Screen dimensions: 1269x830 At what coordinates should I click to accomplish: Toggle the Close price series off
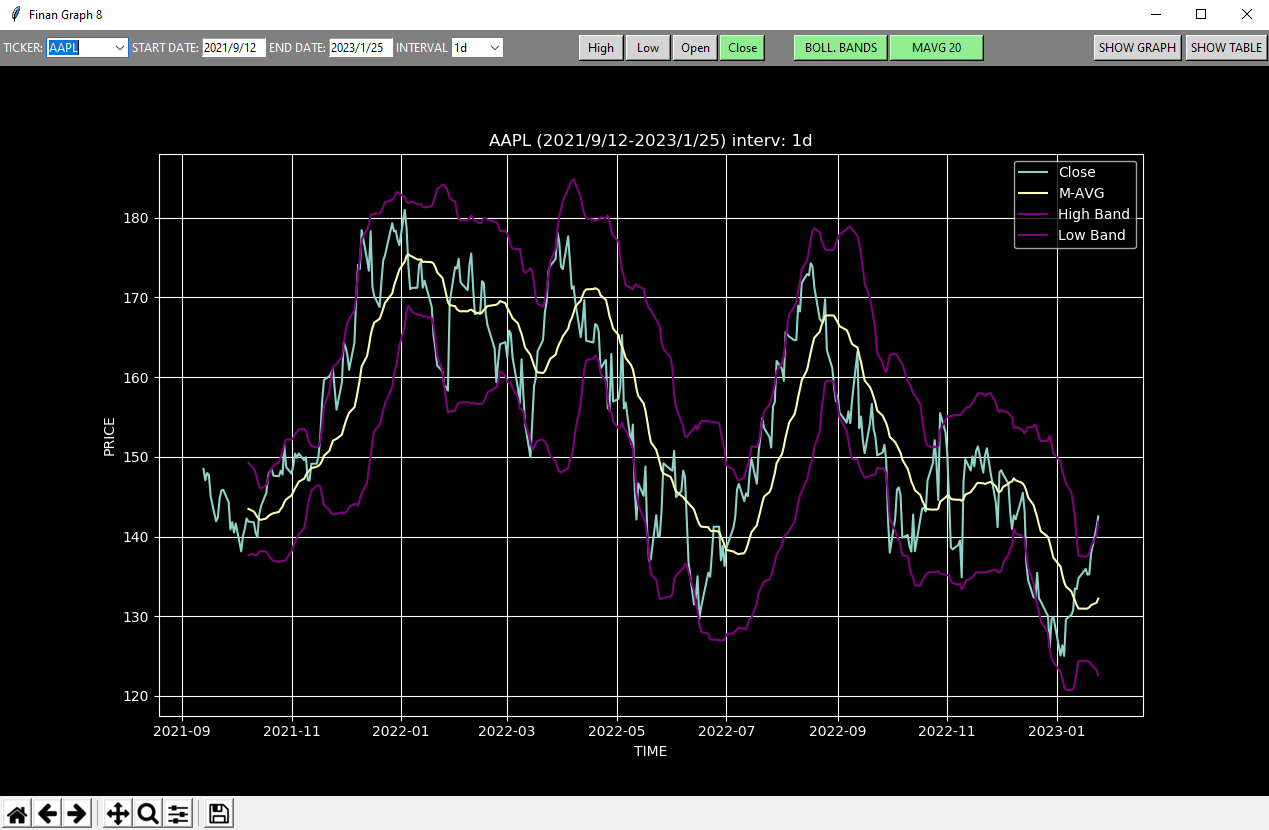click(742, 48)
